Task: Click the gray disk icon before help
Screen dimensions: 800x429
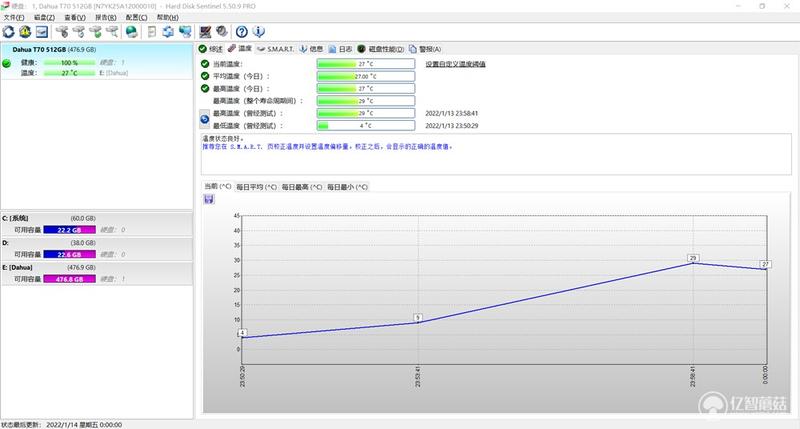Action: 221,31
